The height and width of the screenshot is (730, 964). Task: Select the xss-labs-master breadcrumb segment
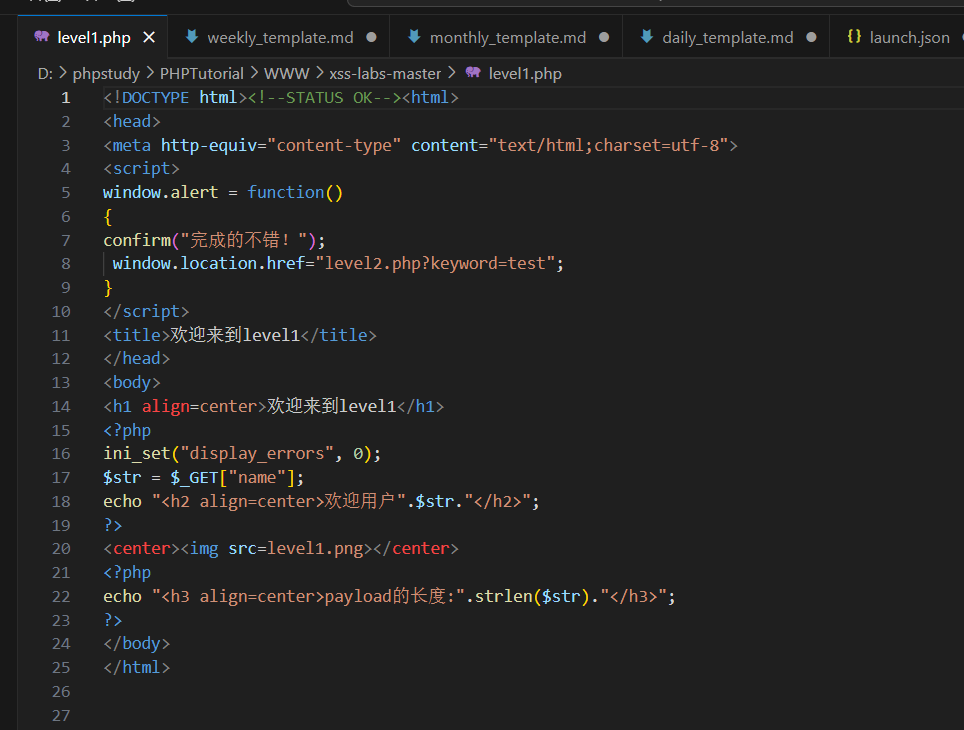point(385,74)
